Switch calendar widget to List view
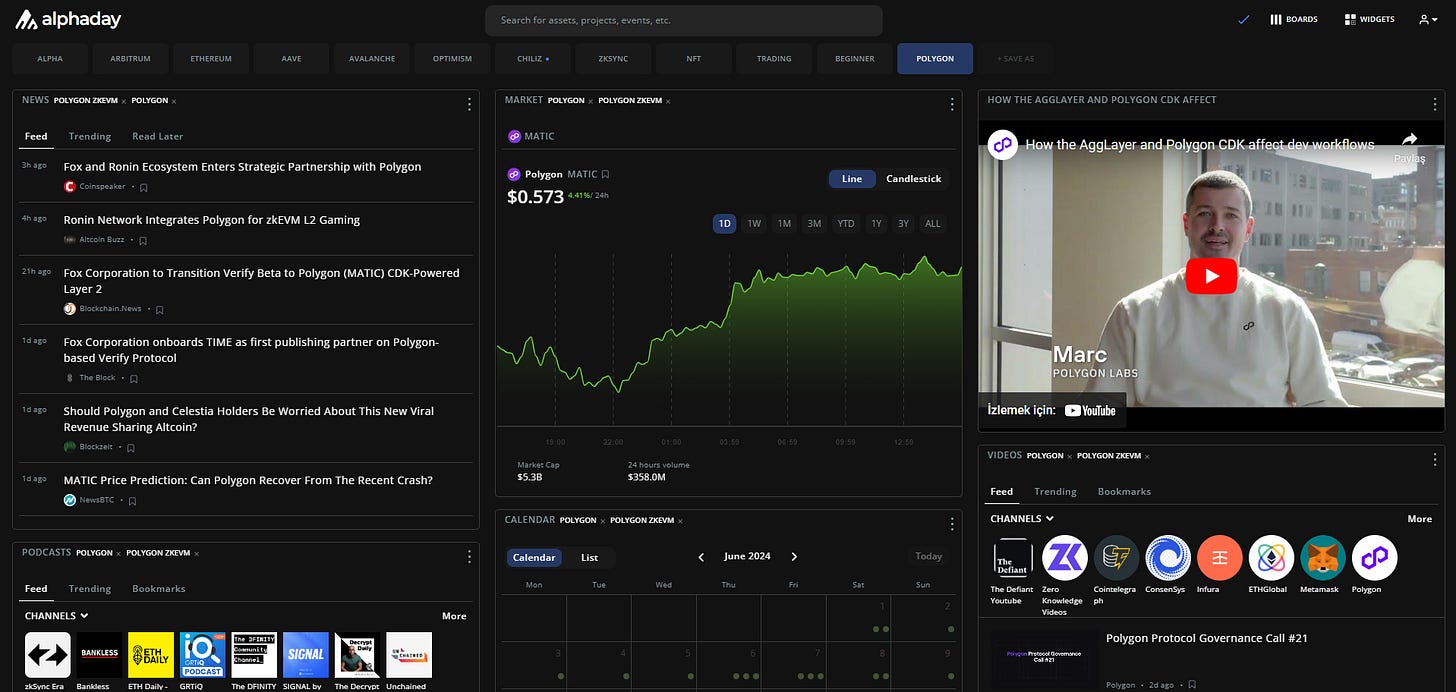Screen dimensions: 1456x692 point(590,558)
